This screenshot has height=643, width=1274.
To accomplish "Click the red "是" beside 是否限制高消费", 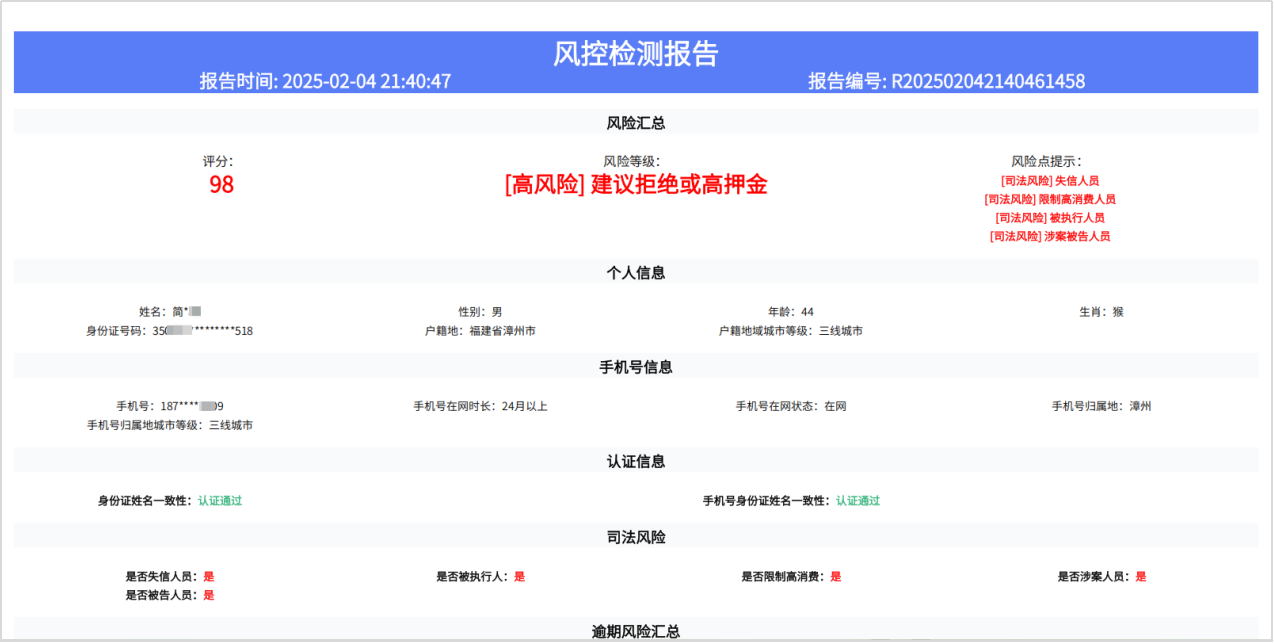I will click(x=837, y=576).
